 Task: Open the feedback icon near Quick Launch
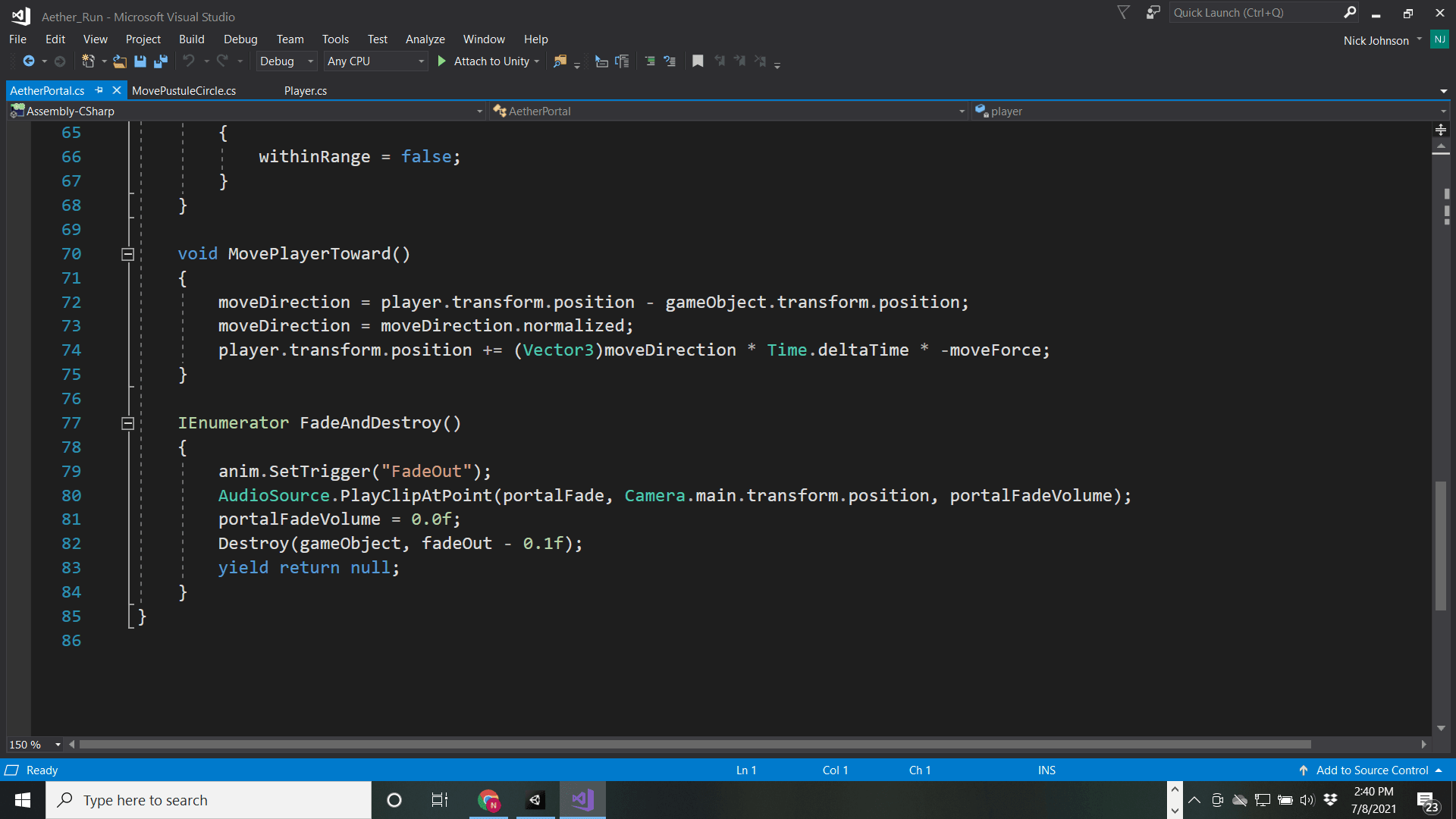[1153, 13]
